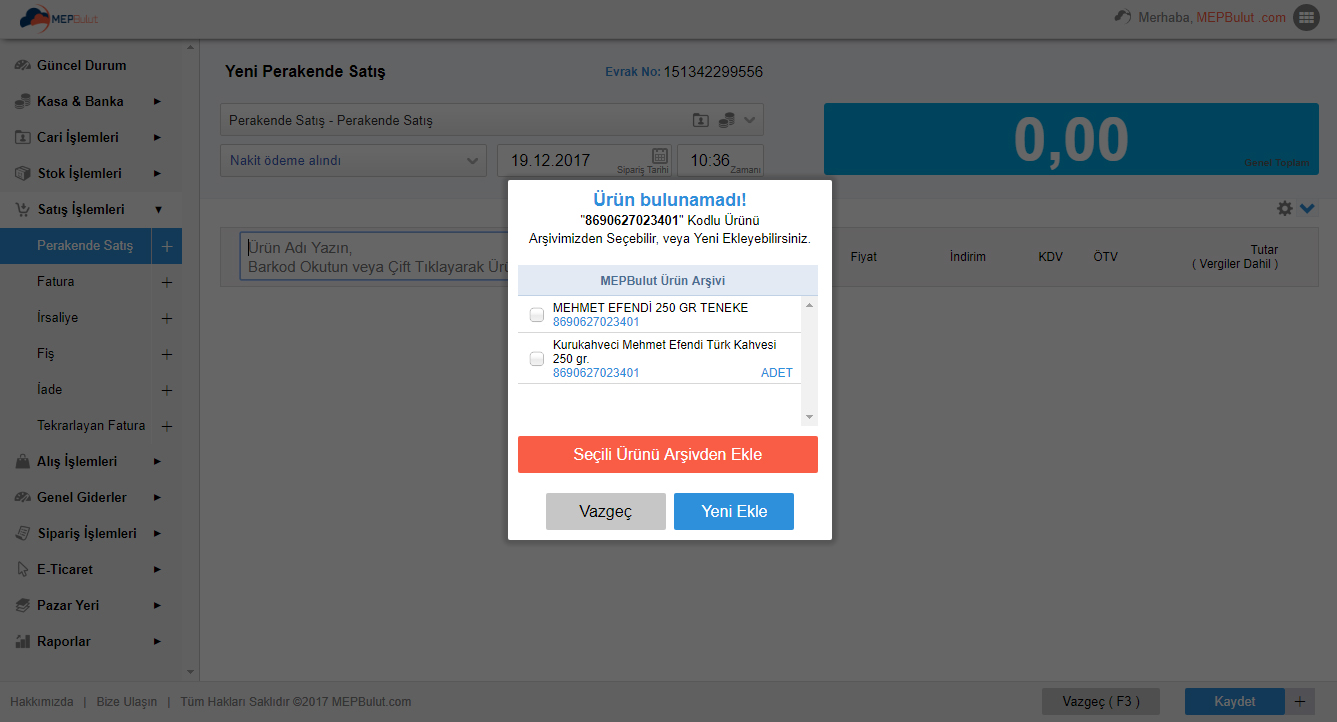Open the Perakende Satış type dropdown arrow

pos(751,120)
